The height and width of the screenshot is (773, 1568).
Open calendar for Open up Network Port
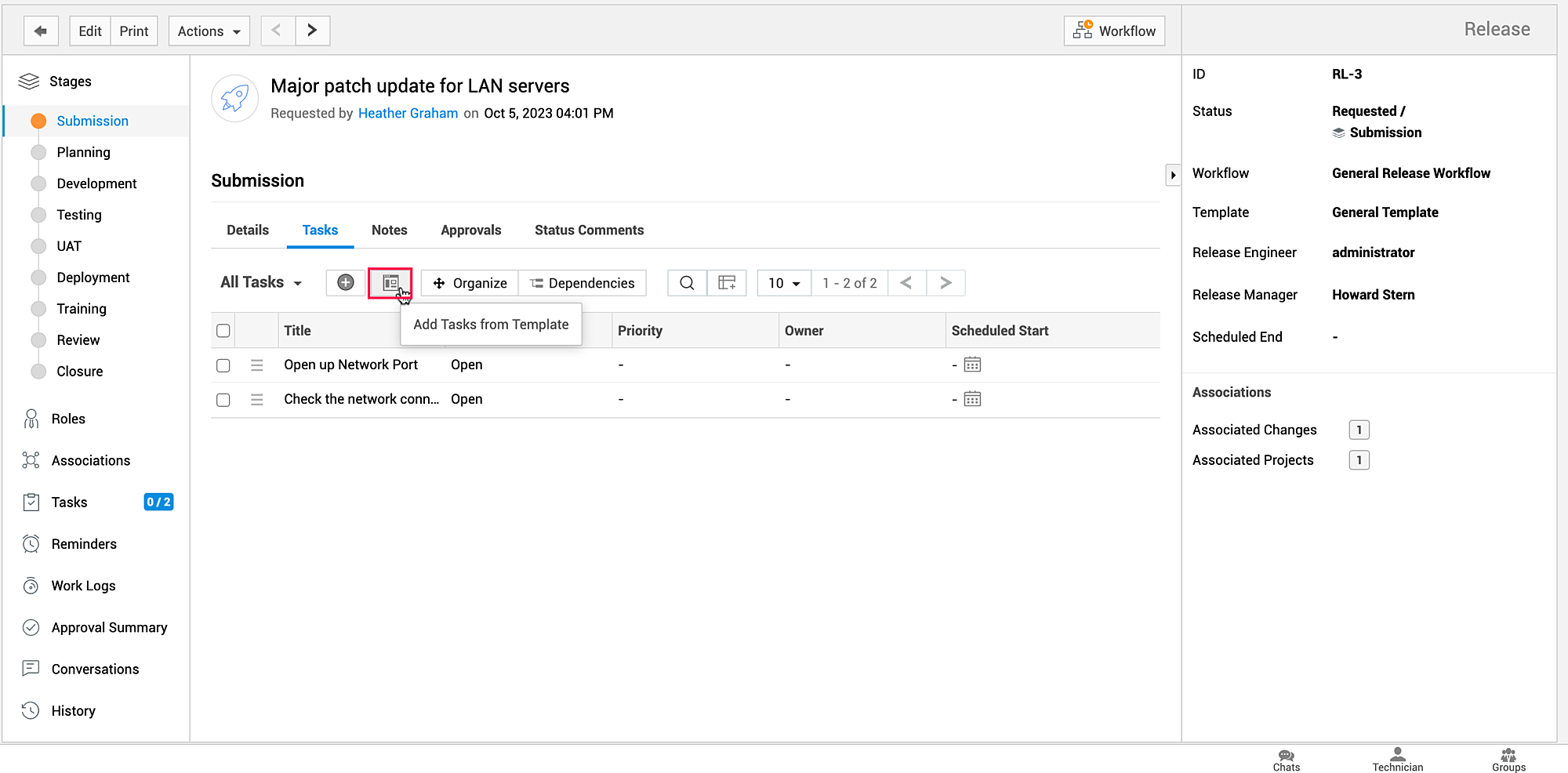972,365
